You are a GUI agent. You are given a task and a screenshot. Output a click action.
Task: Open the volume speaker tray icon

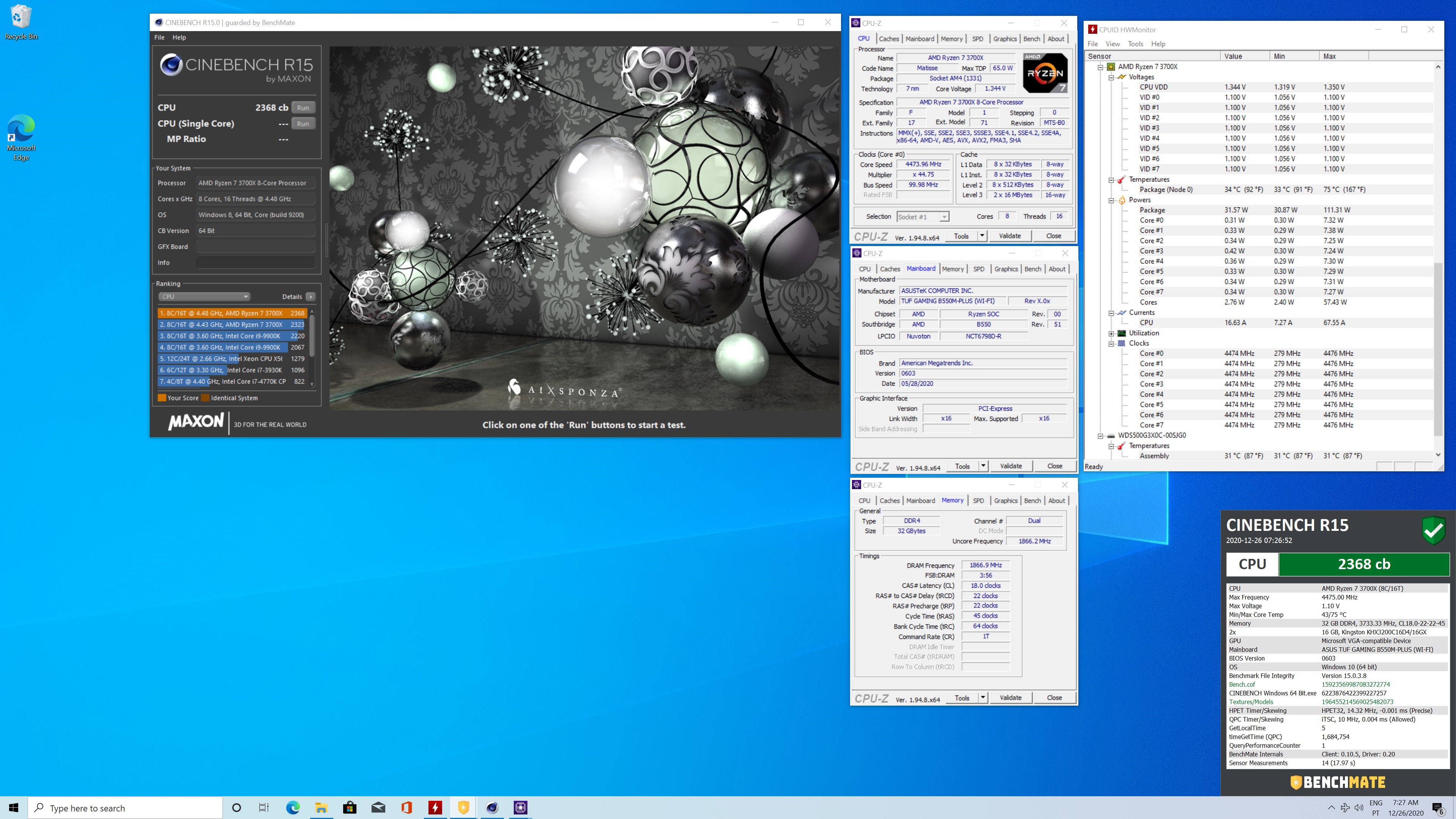(1359, 808)
